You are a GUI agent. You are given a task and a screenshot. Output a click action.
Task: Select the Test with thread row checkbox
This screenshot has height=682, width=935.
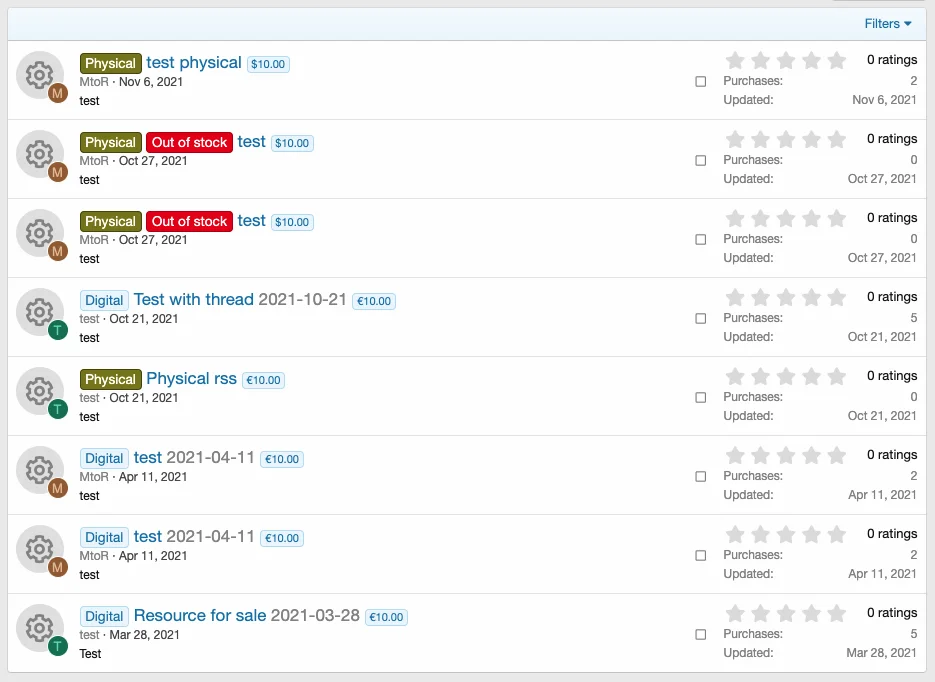(701, 319)
